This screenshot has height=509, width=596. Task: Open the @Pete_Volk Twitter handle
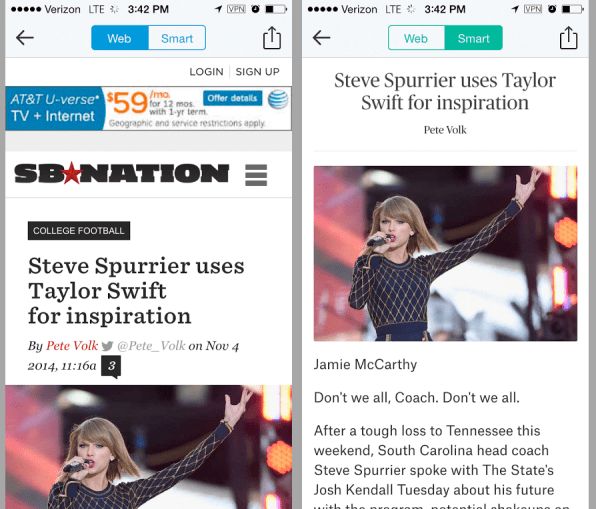click(151, 346)
